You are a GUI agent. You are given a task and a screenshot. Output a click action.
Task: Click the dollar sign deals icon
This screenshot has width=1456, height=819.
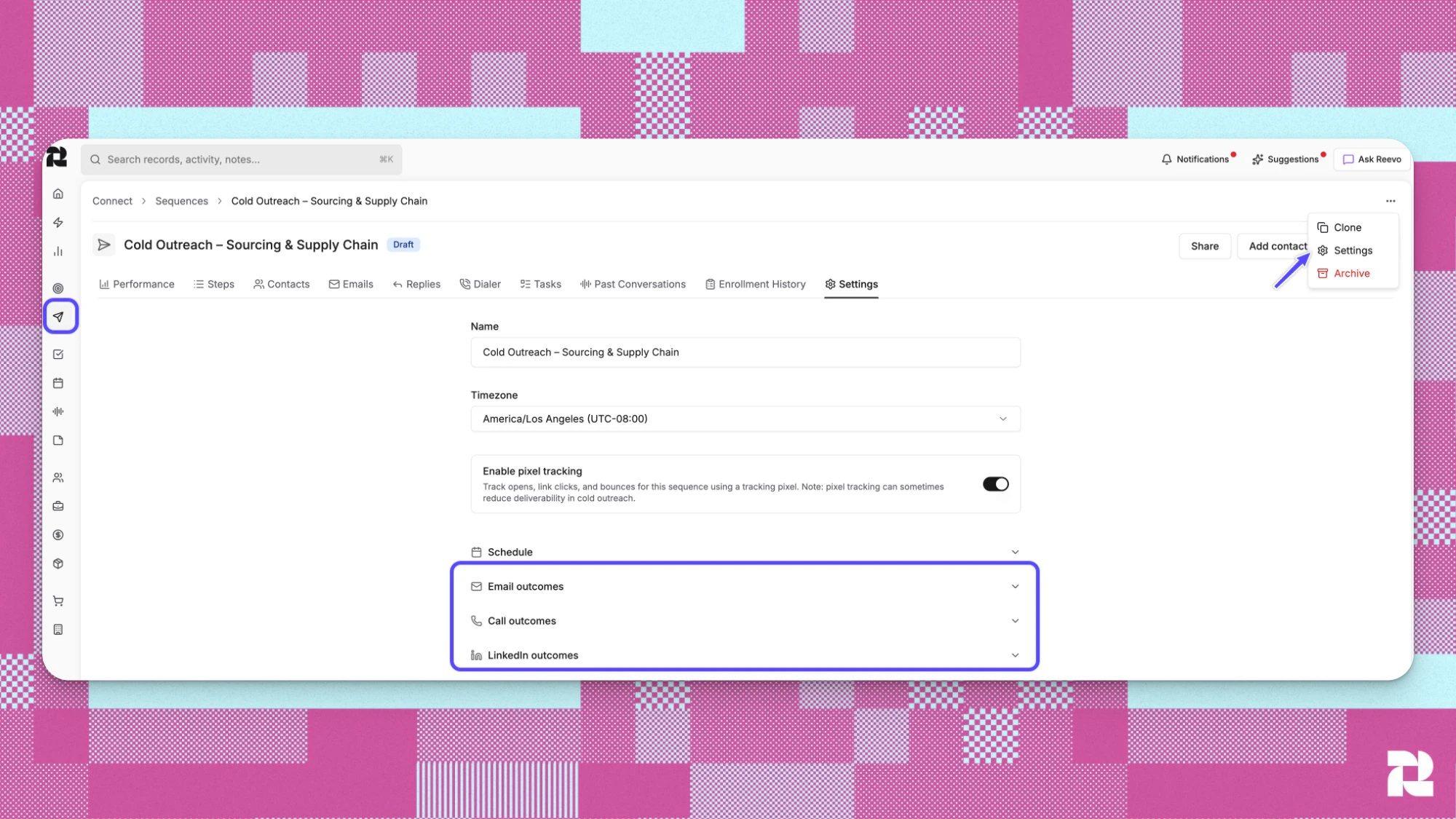[58, 534]
